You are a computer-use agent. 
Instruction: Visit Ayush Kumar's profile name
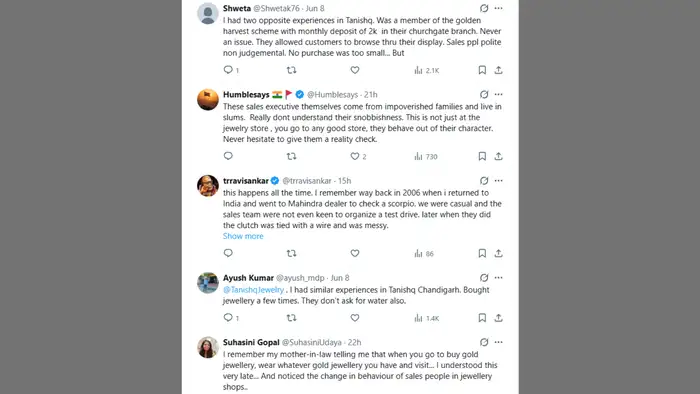click(x=248, y=278)
